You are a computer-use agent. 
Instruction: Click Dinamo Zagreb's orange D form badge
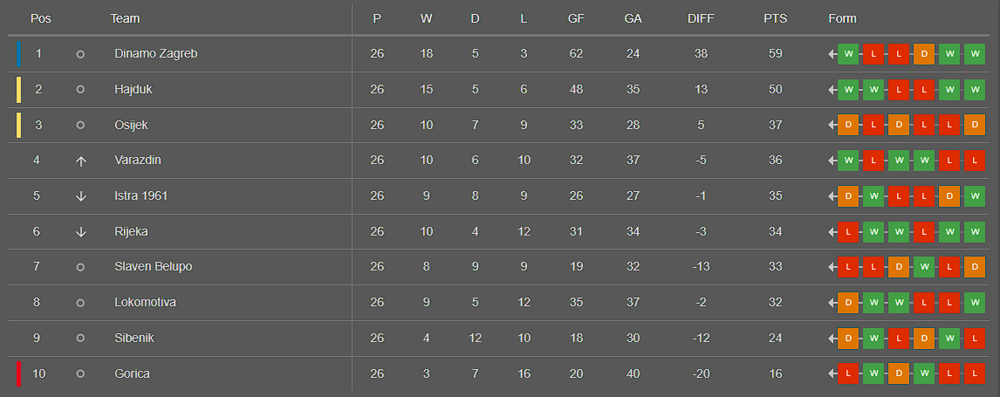(923, 54)
